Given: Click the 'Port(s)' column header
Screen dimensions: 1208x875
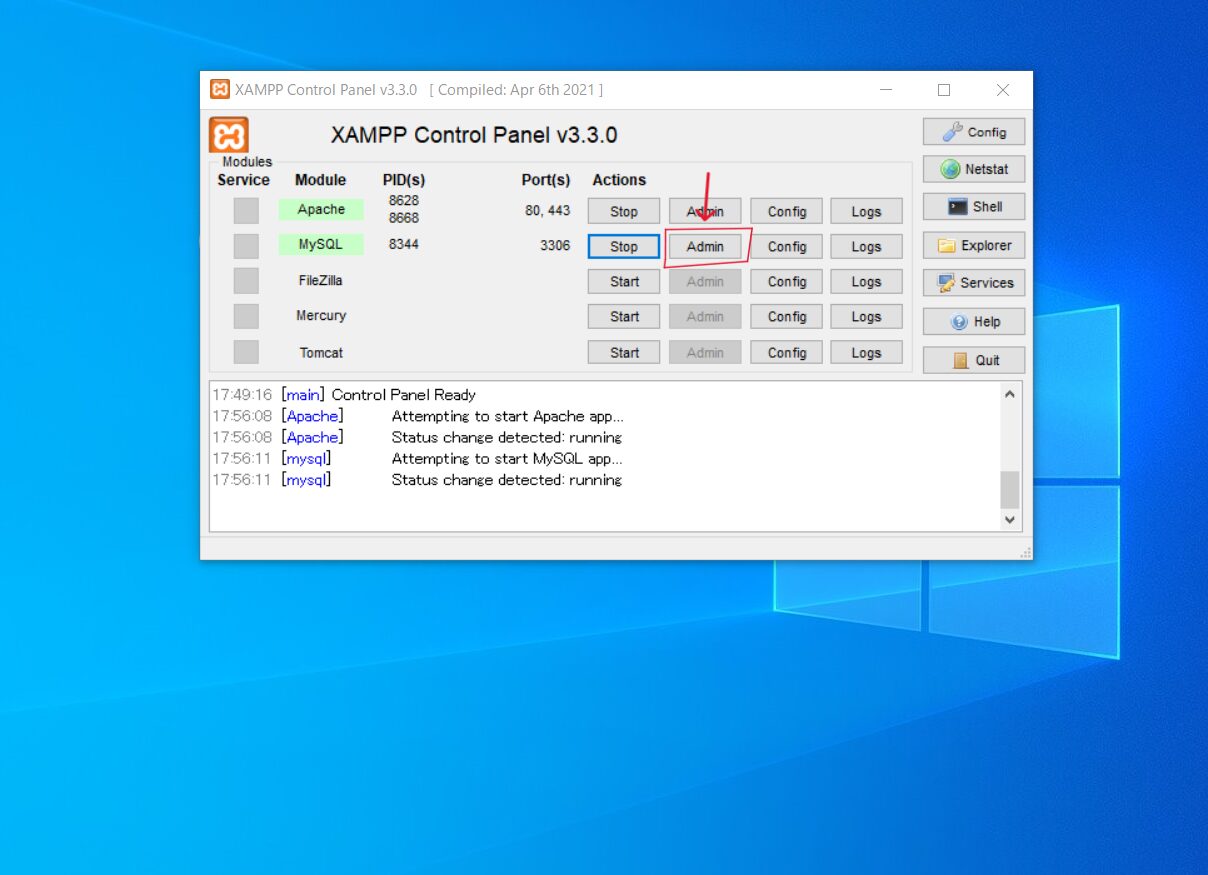Looking at the screenshot, I should 546,180.
